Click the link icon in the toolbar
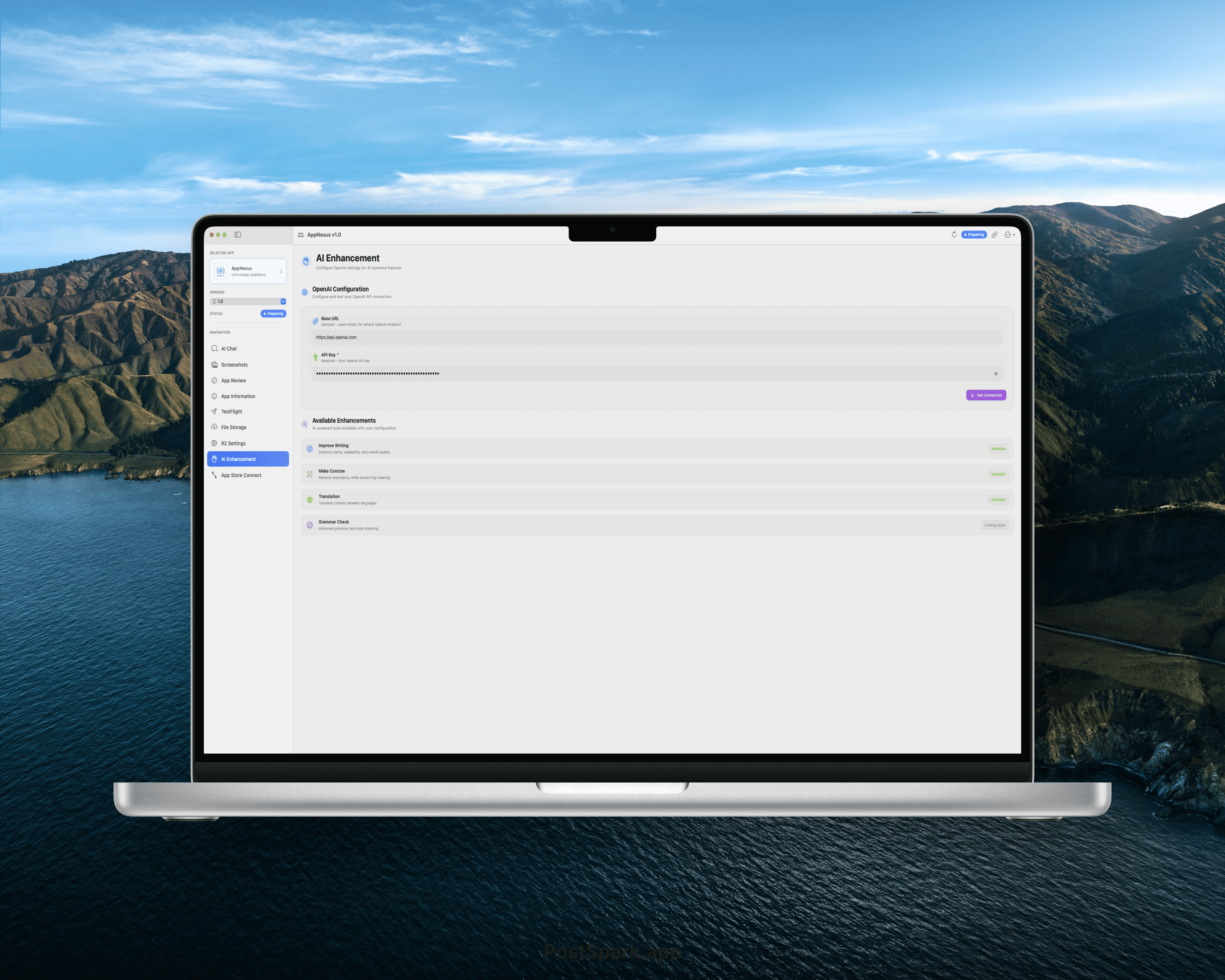 (x=995, y=234)
